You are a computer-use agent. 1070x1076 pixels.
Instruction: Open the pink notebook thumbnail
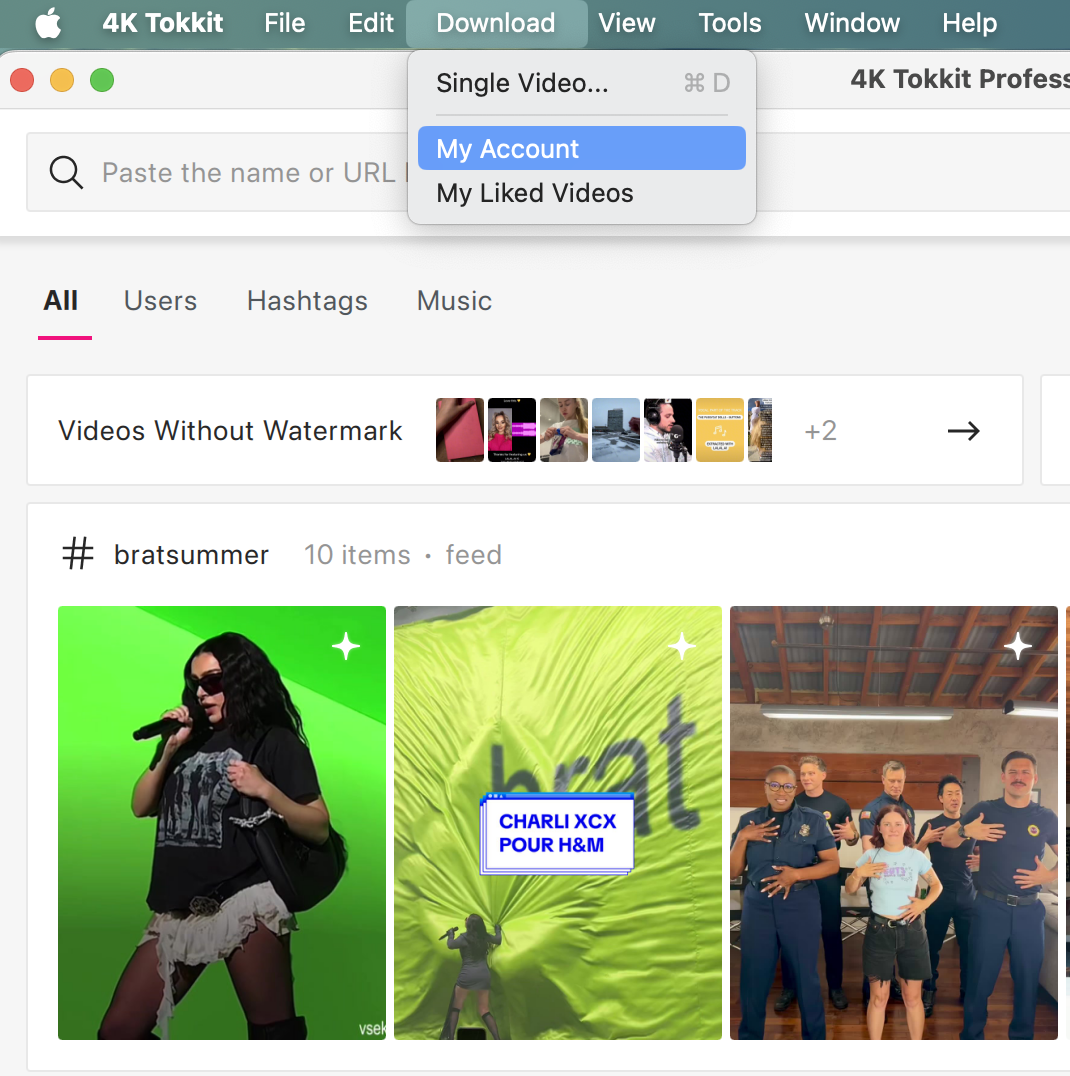click(x=460, y=430)
